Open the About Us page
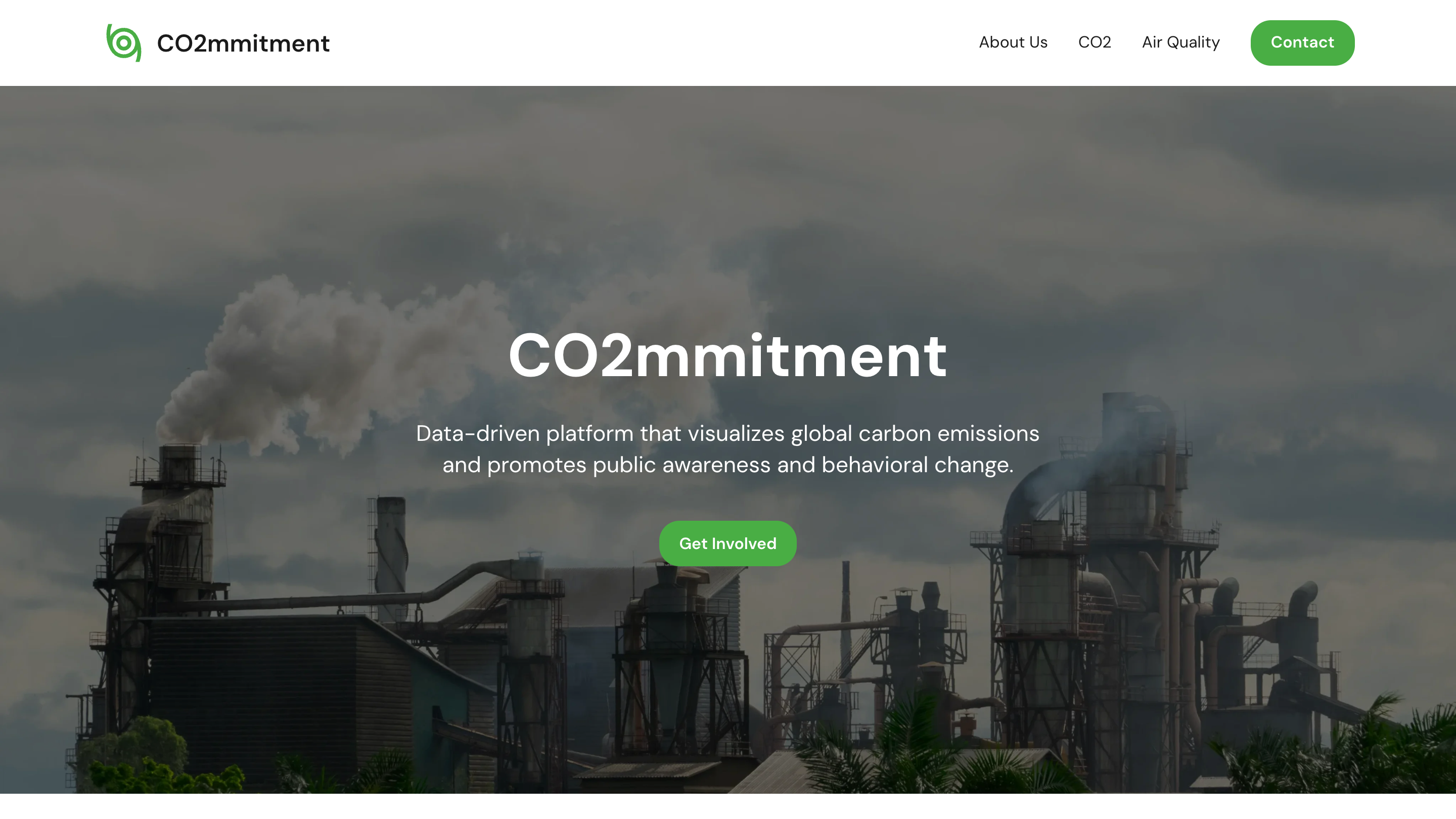Image resolution: width=1456 pixels, height=819 pixels. [1013, 42]
